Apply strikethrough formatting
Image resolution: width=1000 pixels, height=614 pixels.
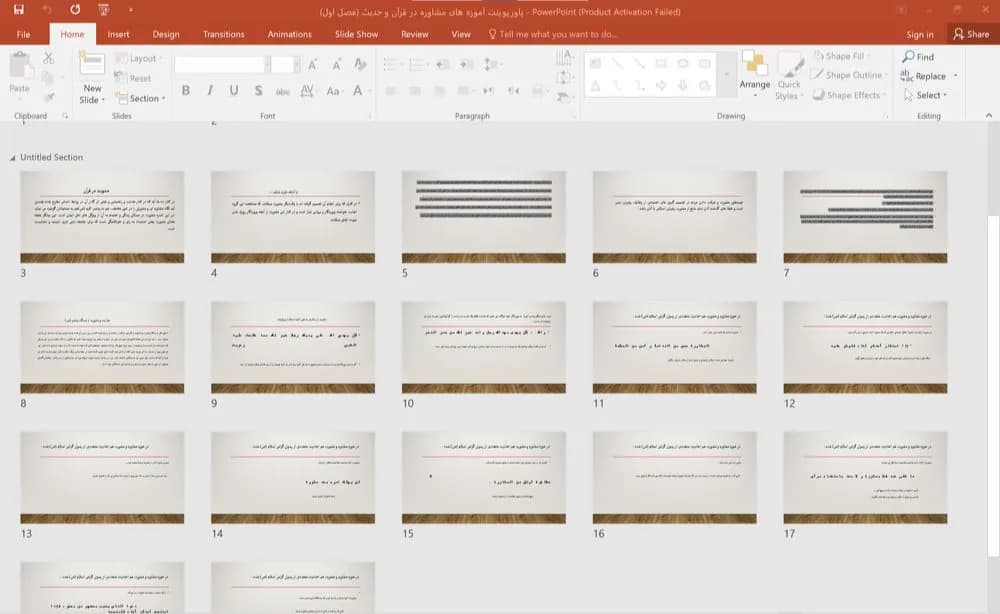point(283,91)
